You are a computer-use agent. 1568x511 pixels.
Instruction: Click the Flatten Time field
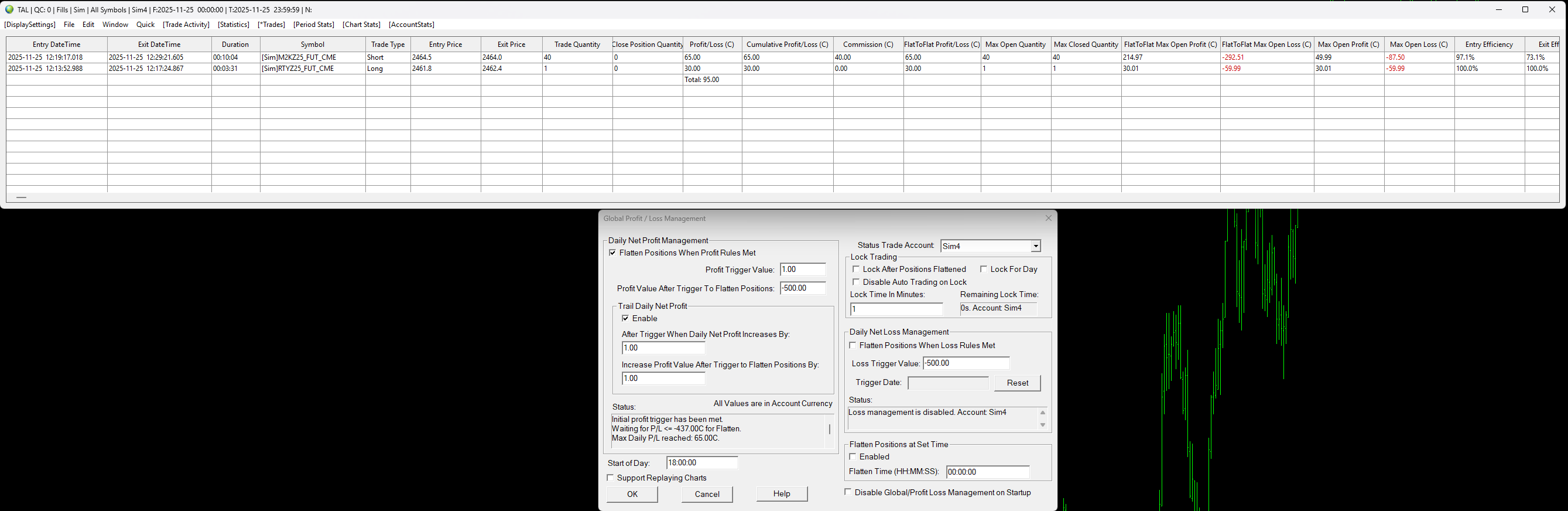tap(988, 472)
